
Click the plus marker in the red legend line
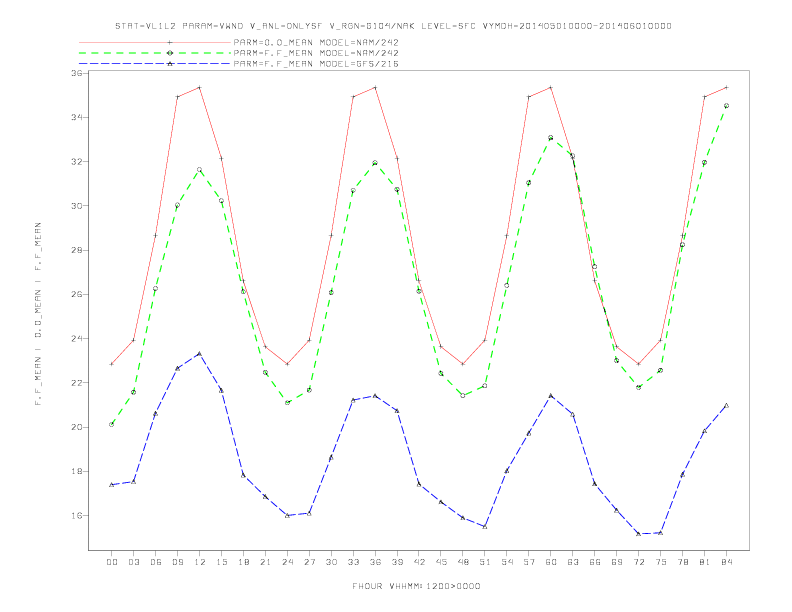[x=170, y=42]
